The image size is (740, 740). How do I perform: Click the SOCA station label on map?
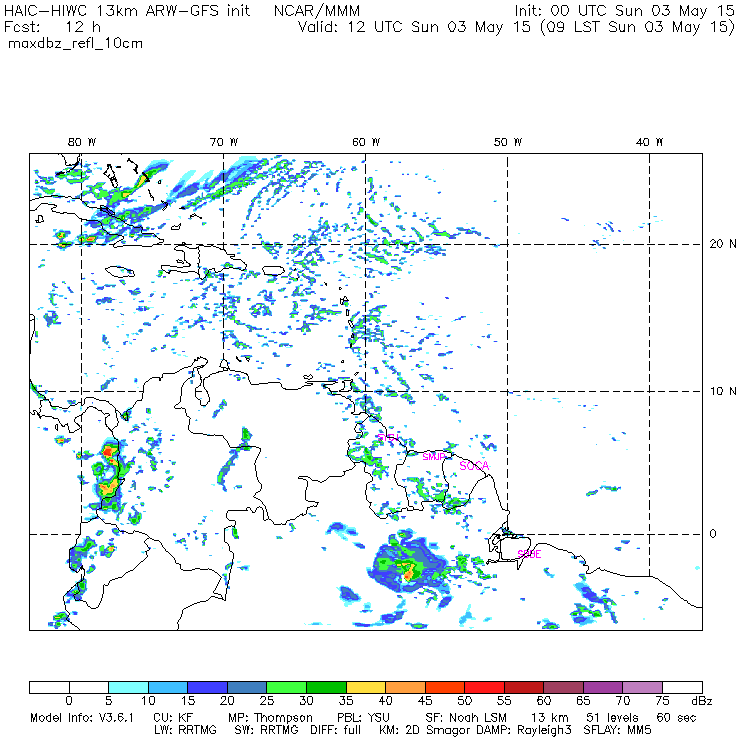(474, 466)
